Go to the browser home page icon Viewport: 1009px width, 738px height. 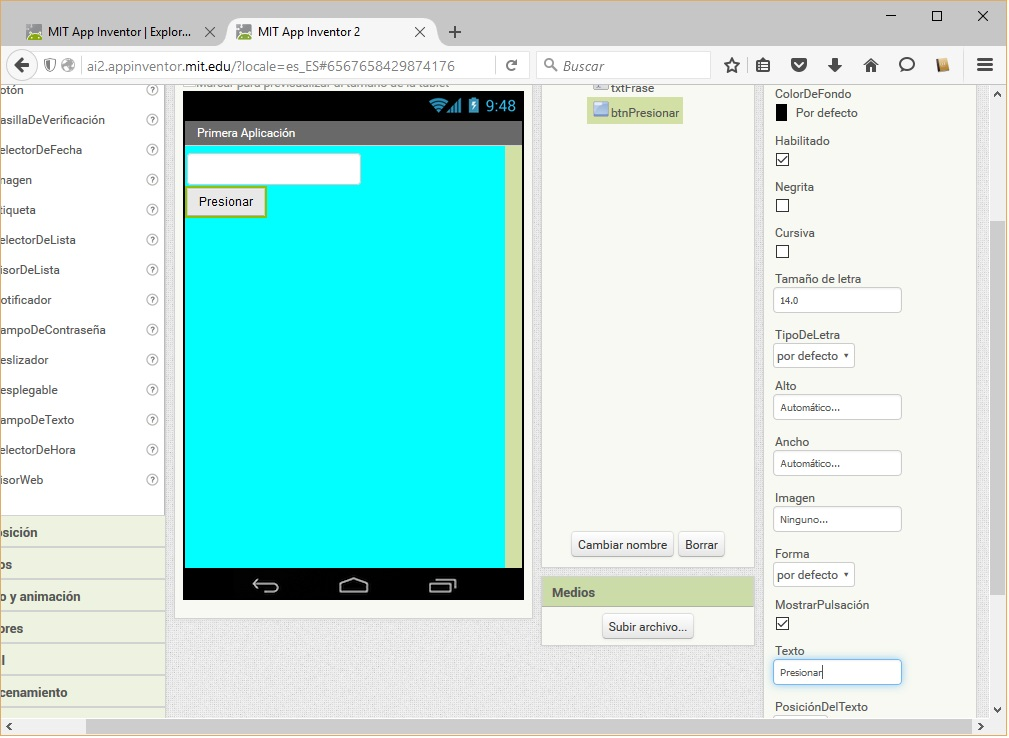[870, 65]
